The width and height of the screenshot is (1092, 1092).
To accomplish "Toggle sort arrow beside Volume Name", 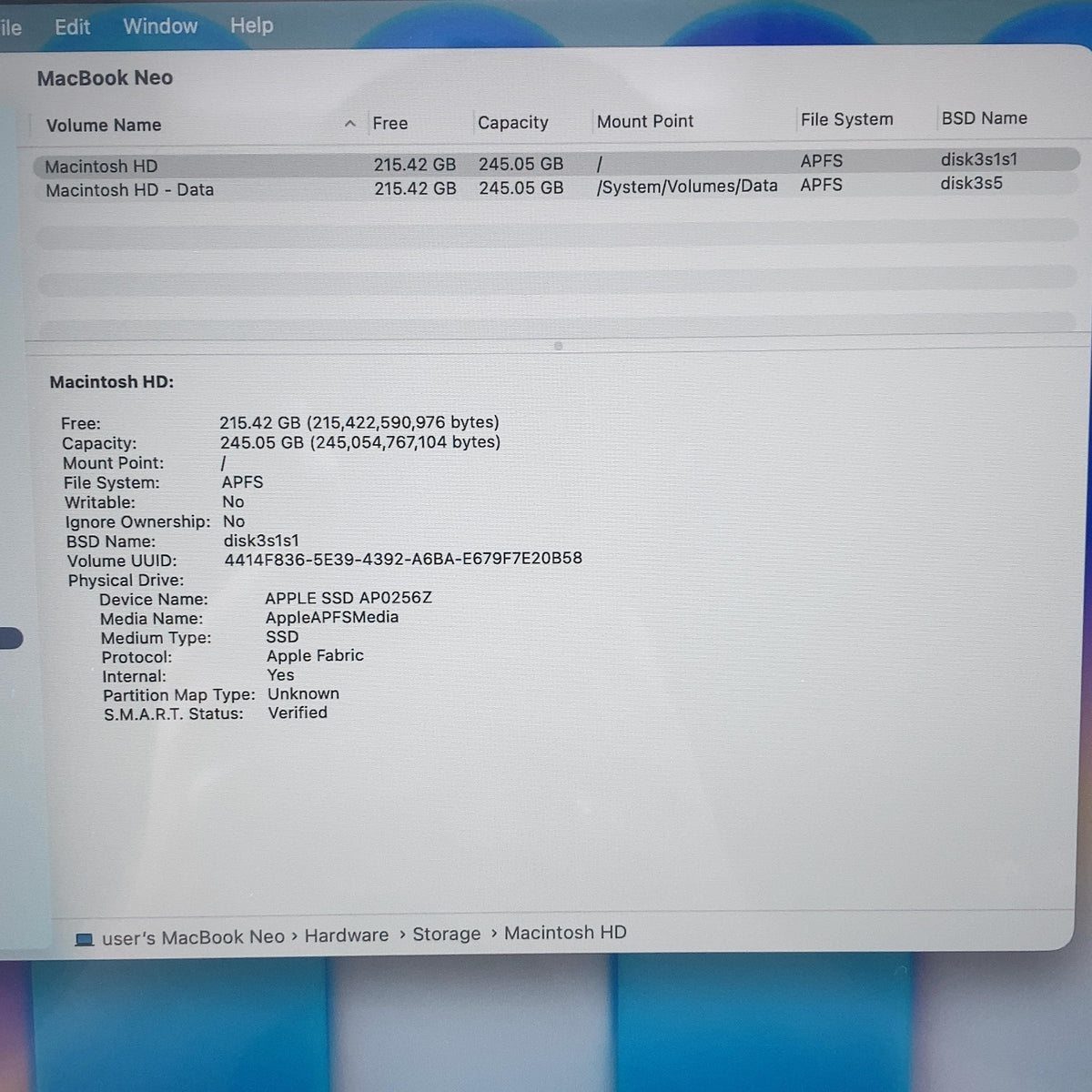I will 350,124.
